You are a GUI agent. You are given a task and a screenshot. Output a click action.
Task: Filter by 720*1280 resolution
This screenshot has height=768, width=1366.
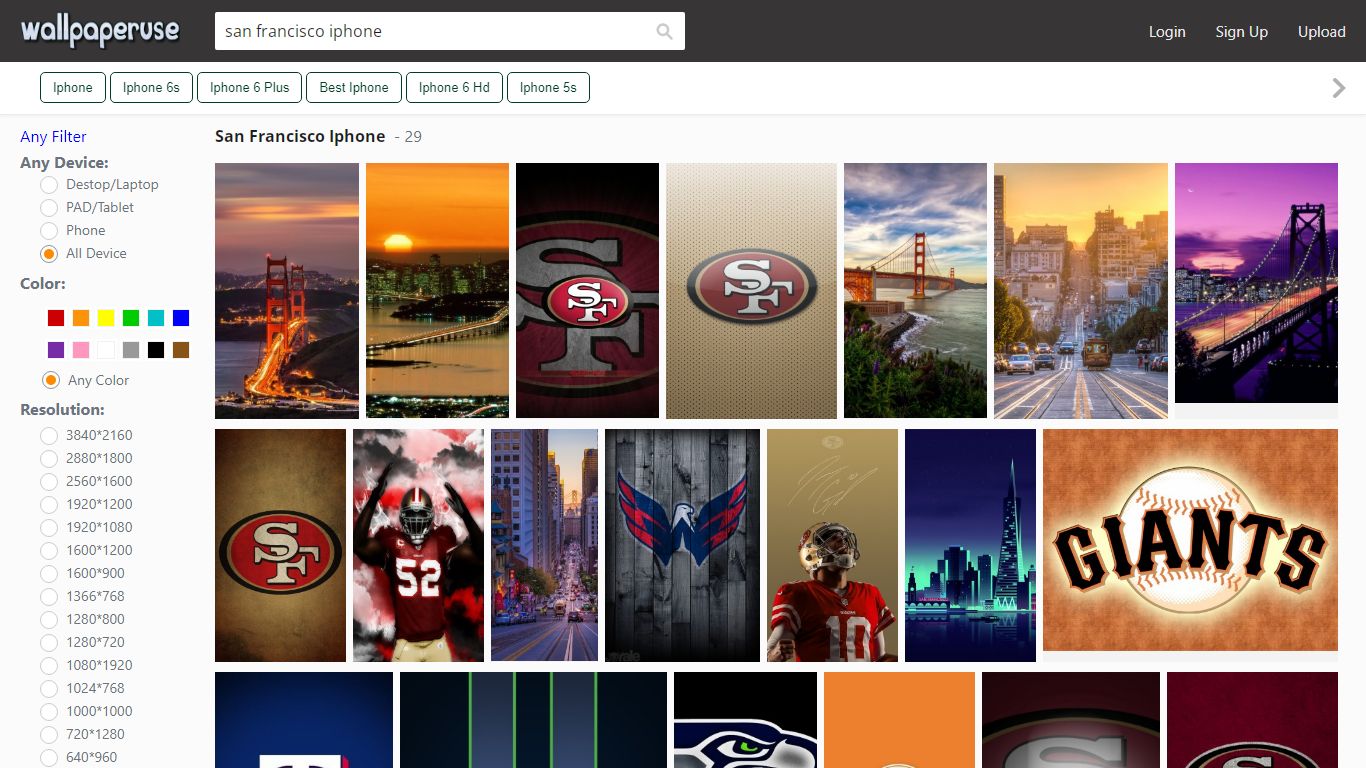49,734
